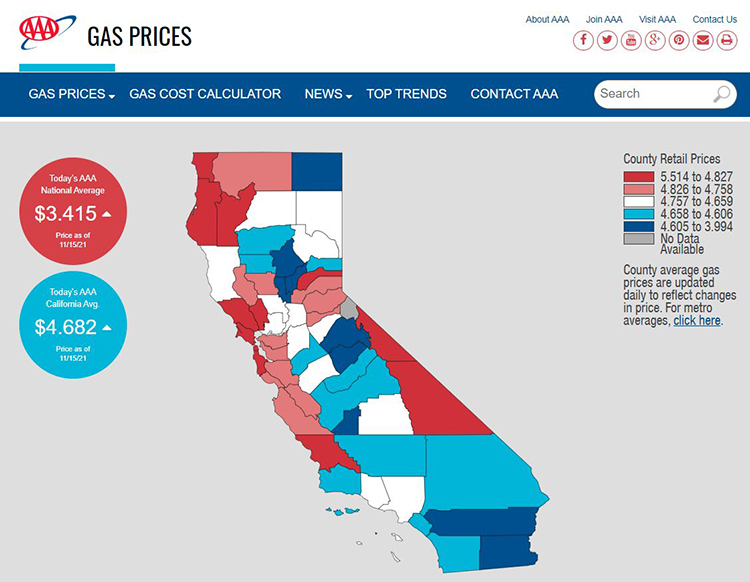Click the search magnifying glass icon
Screen dimensions: 750x582
722,94
